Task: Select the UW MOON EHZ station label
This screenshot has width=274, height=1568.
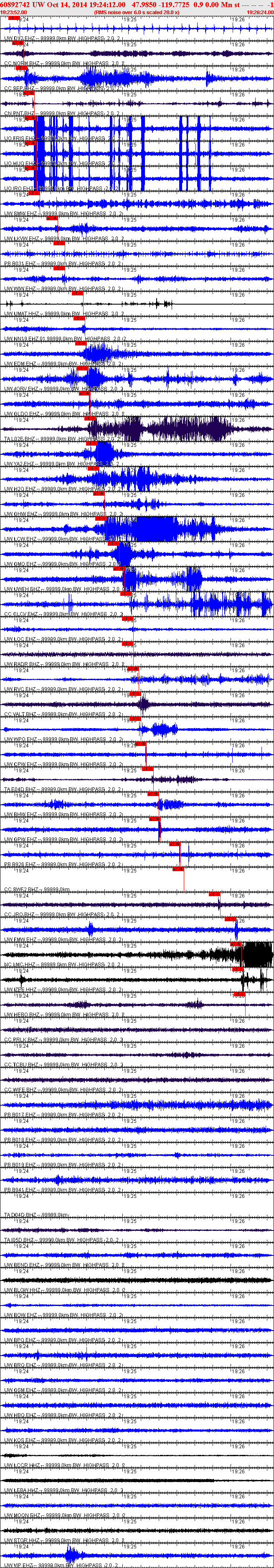Action: coord(65,1515)
